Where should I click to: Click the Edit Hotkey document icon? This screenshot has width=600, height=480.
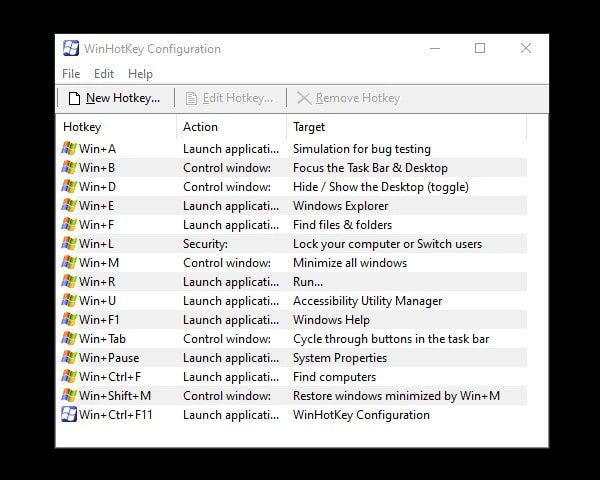coord(191,98)
